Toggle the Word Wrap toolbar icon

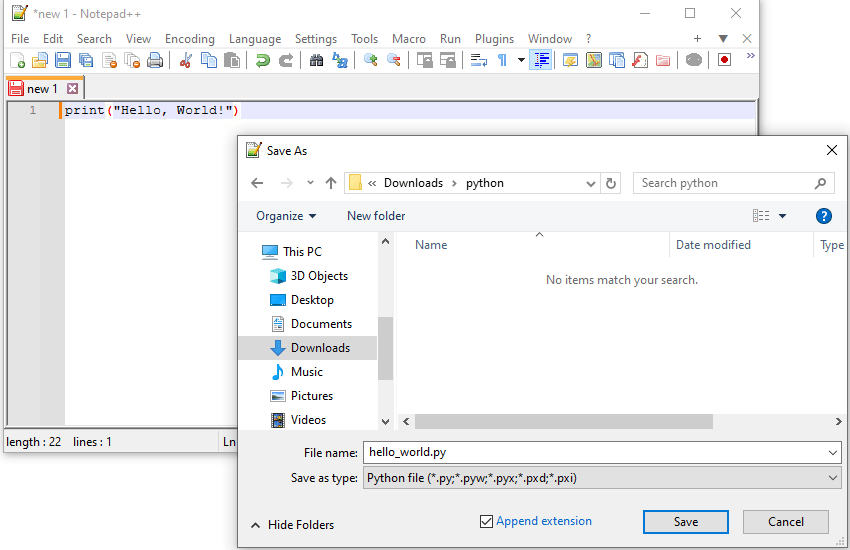pos(479,60)
